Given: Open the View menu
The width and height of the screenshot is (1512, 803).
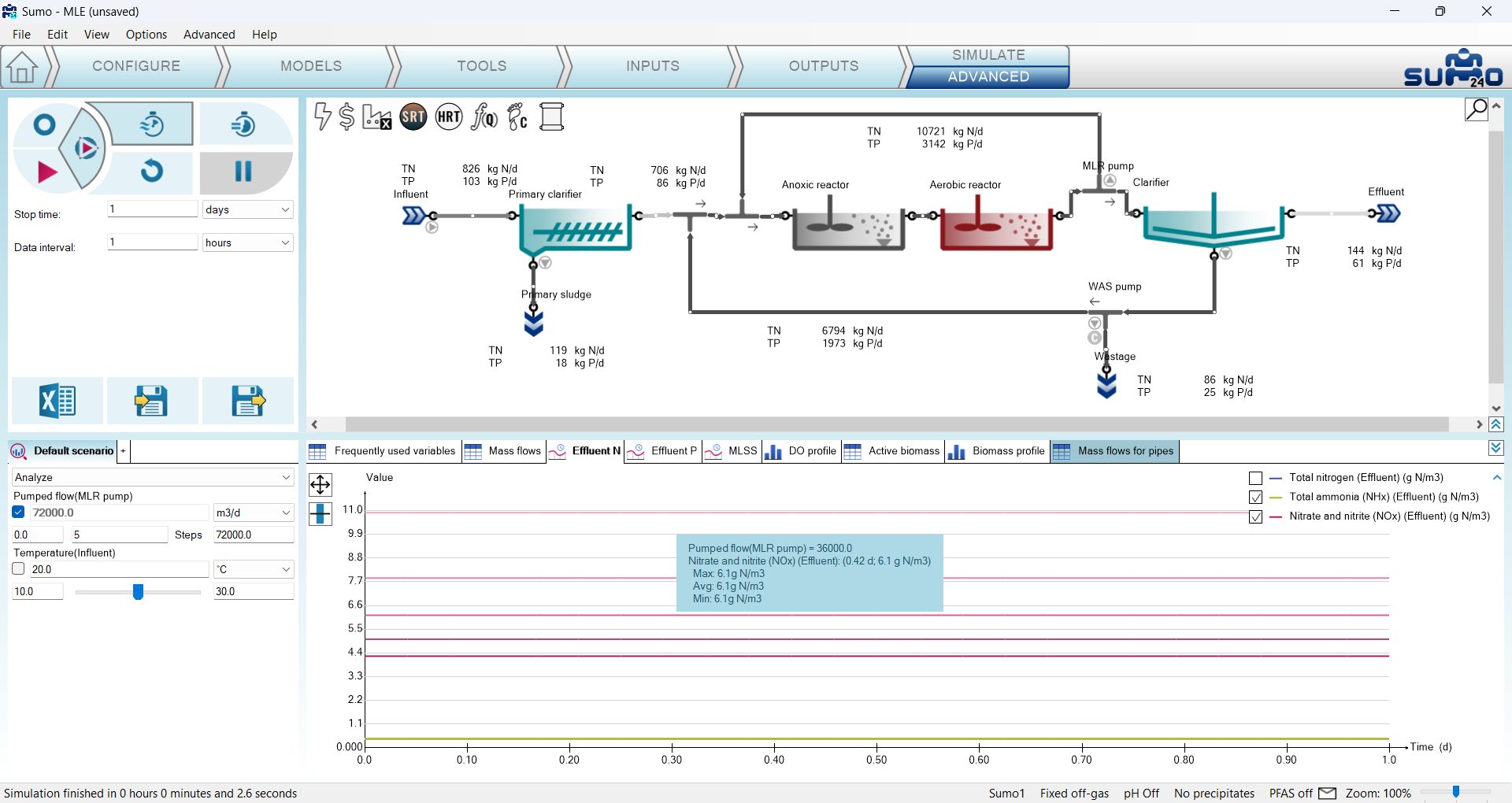Looking at the screenshot, I should 97,35.
